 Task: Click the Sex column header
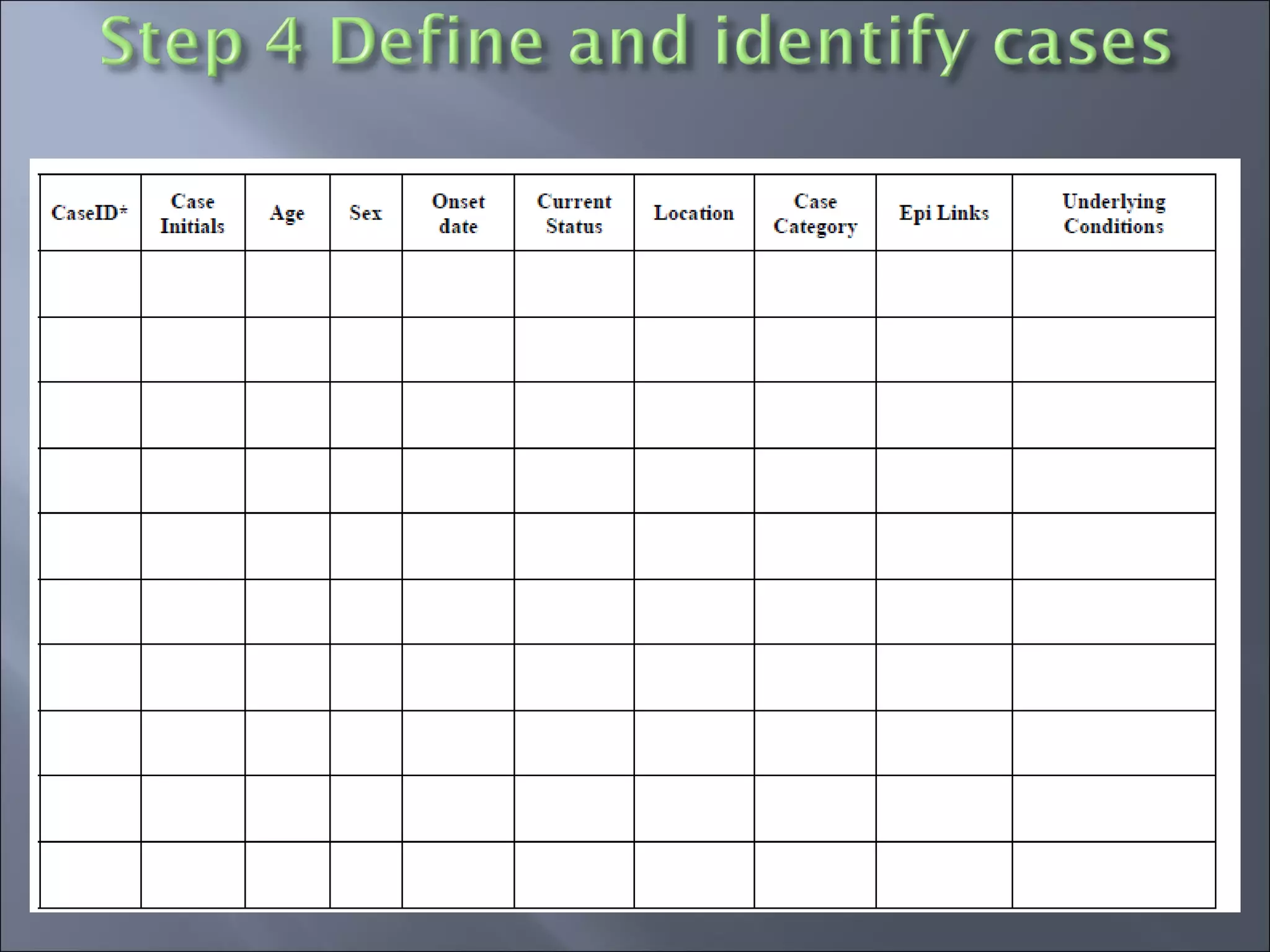tap(365, 213)
